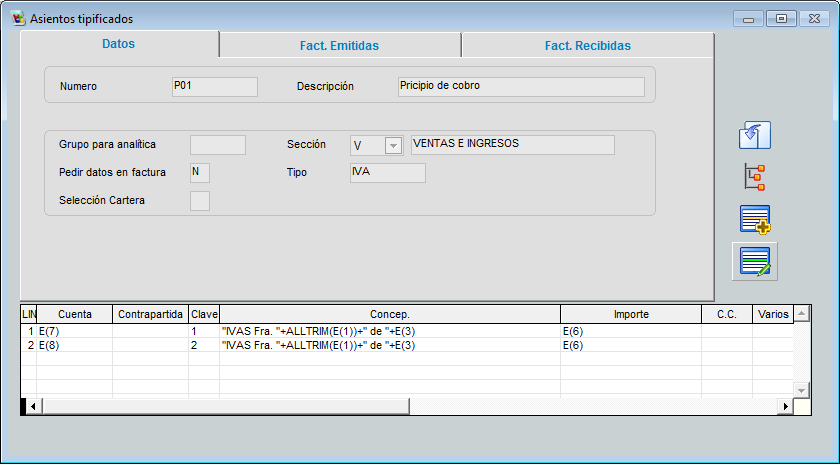Click the Concep. column header

389,314
